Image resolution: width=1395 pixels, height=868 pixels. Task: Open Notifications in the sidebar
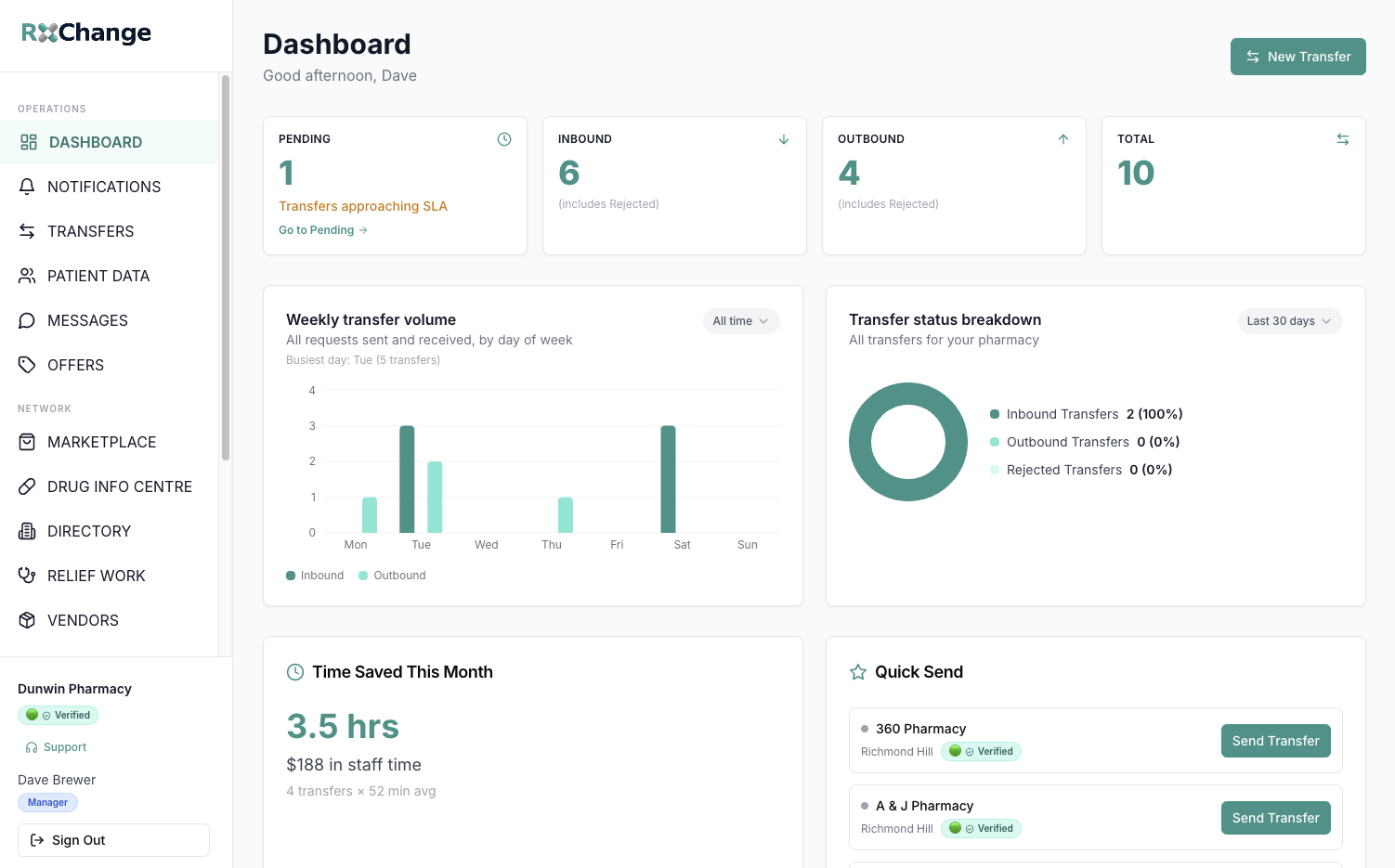110,187
